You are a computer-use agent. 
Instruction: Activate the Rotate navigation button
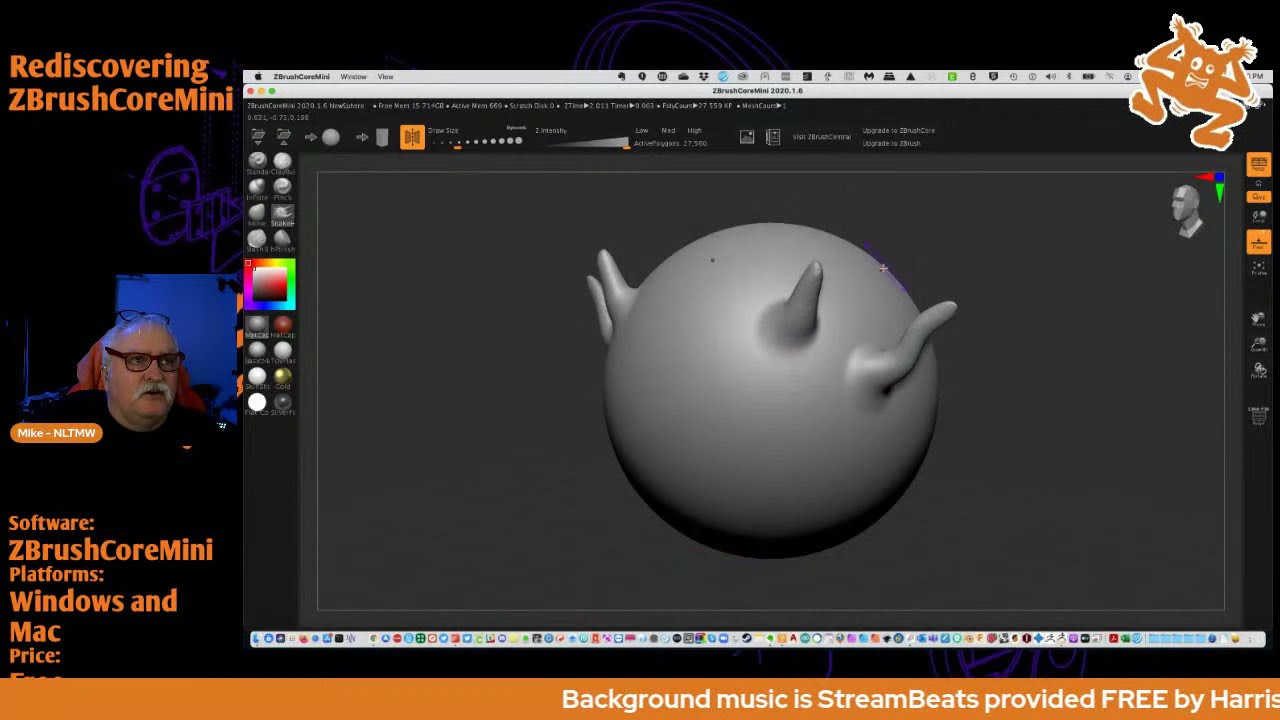pyautogui.click(x=1258, y=371)
